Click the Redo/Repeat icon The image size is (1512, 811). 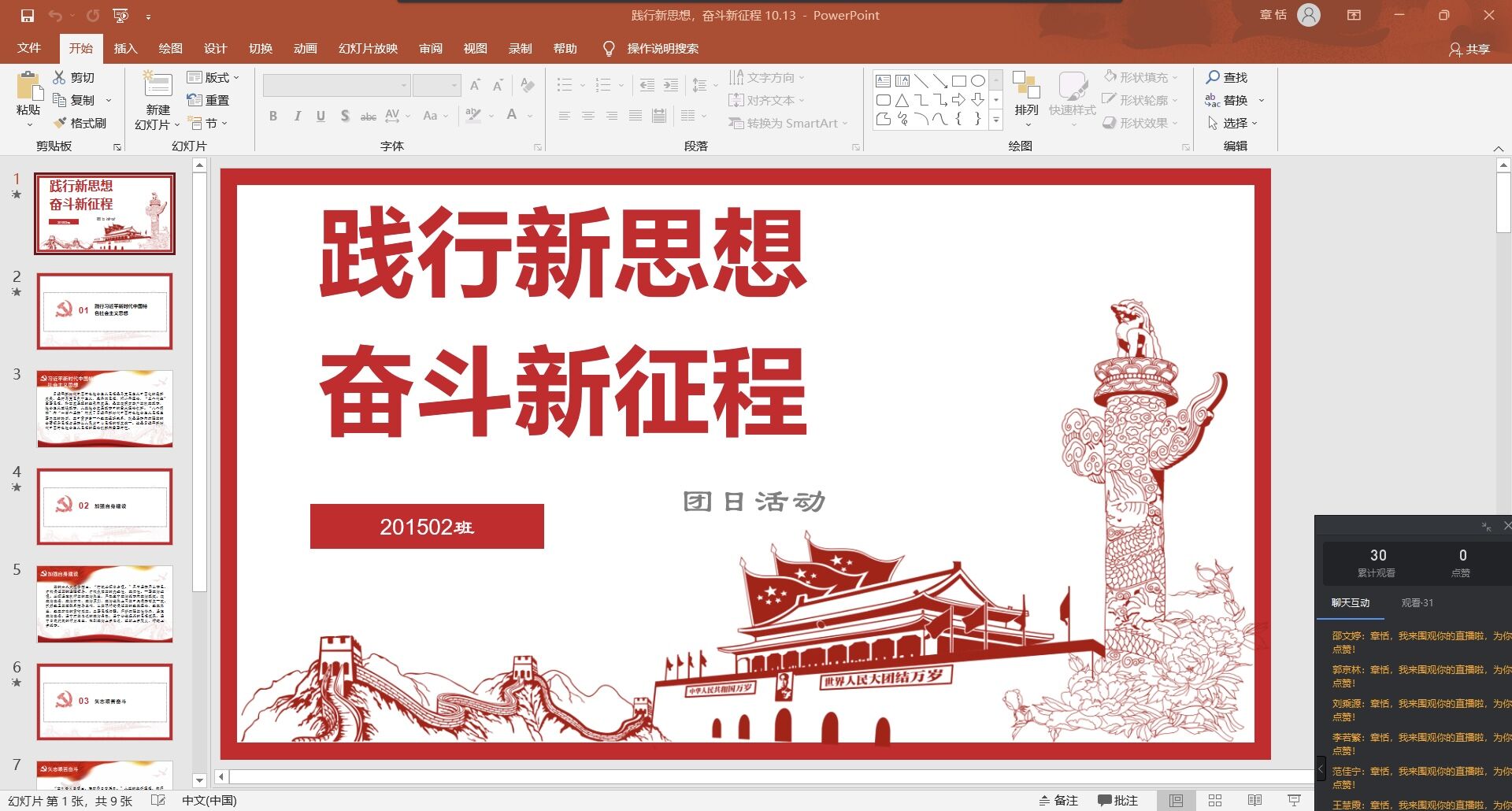tap(93, 16)
